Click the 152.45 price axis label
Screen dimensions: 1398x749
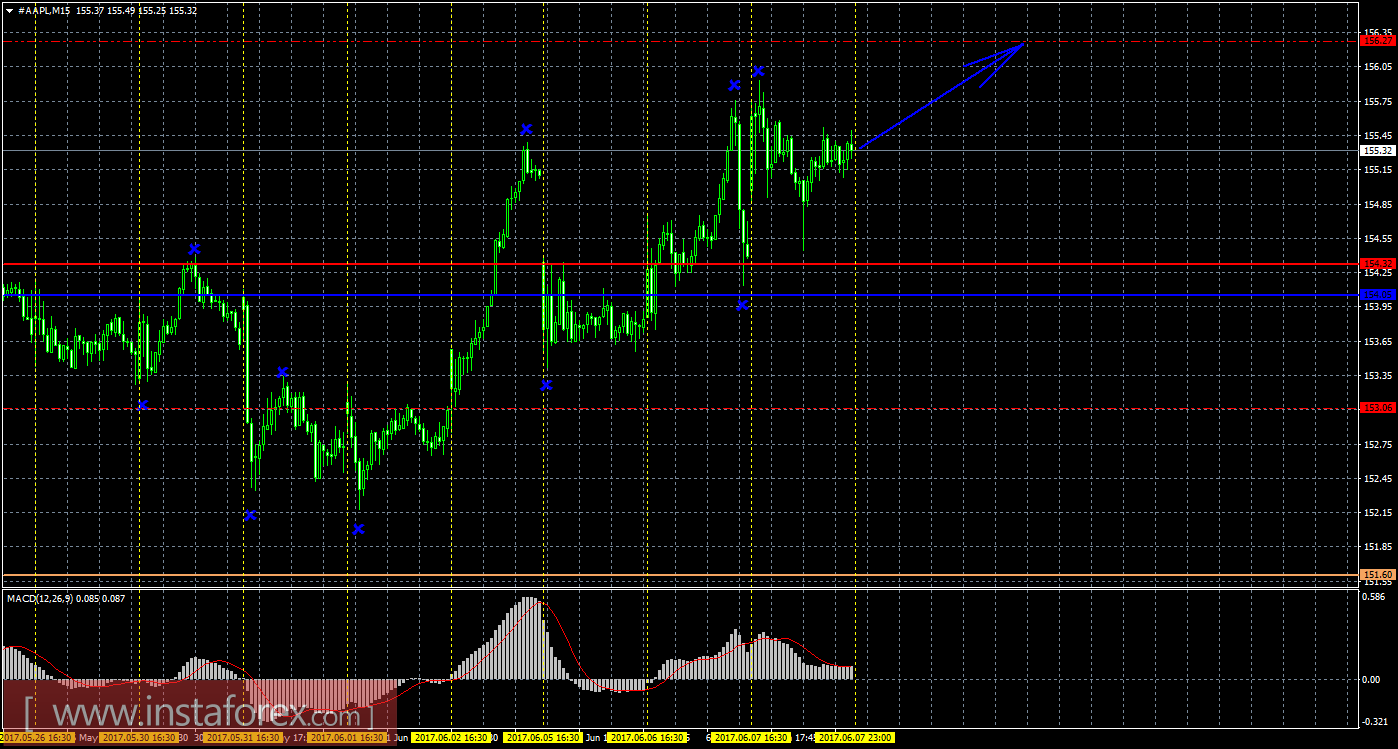(x=1378, y=478)
